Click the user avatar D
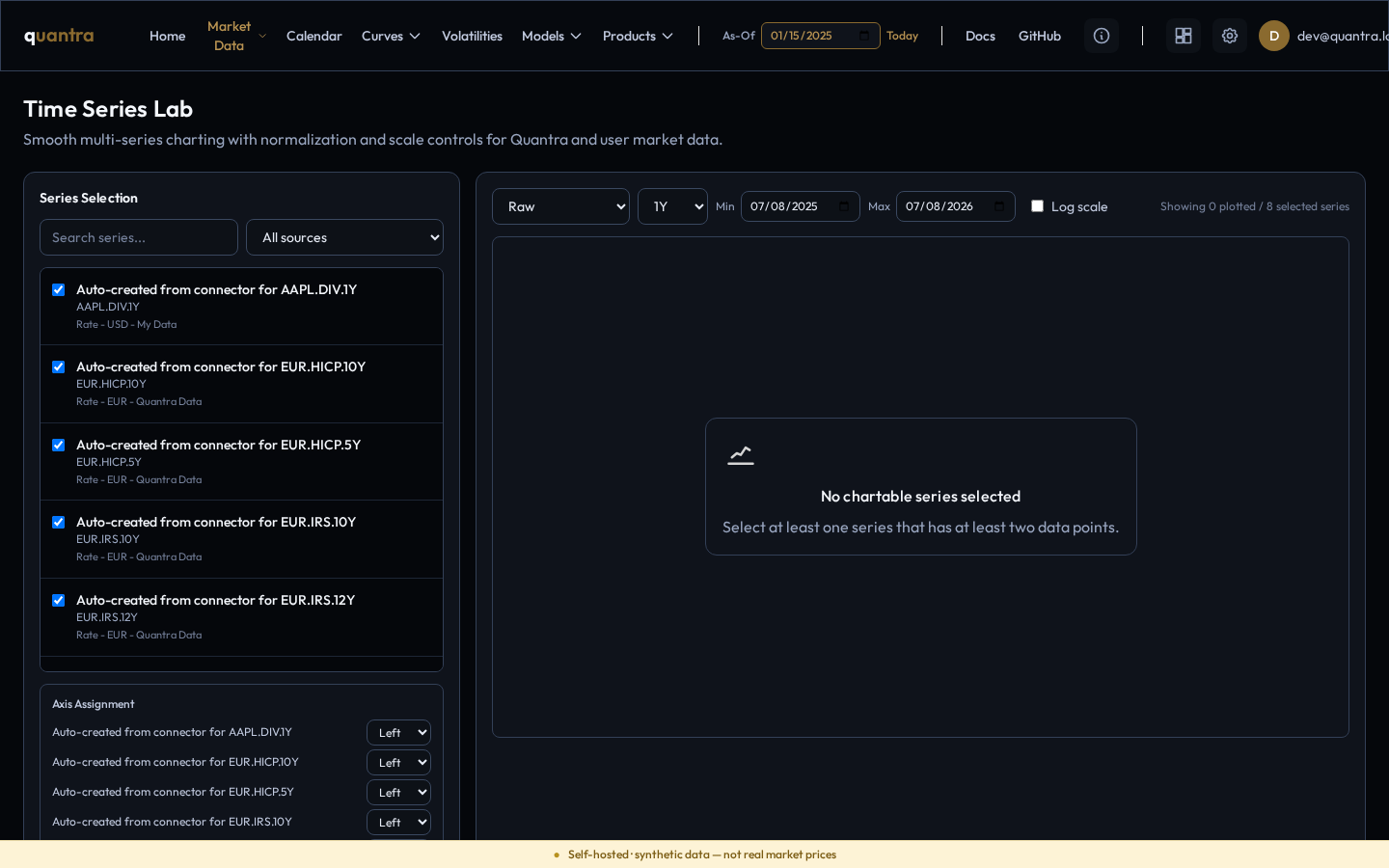The width and height of the screenshot is (1389, 868). click(x=1274, y=36)
